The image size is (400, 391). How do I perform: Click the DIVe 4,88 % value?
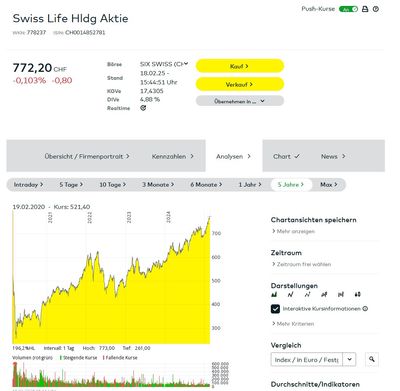150,99
